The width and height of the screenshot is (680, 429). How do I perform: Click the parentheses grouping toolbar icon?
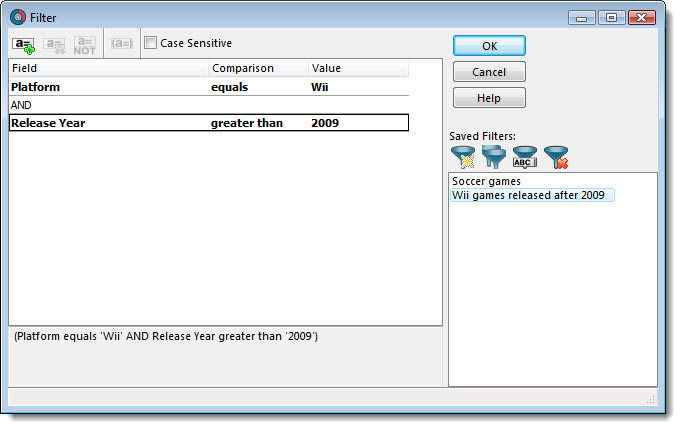(122, 43)
